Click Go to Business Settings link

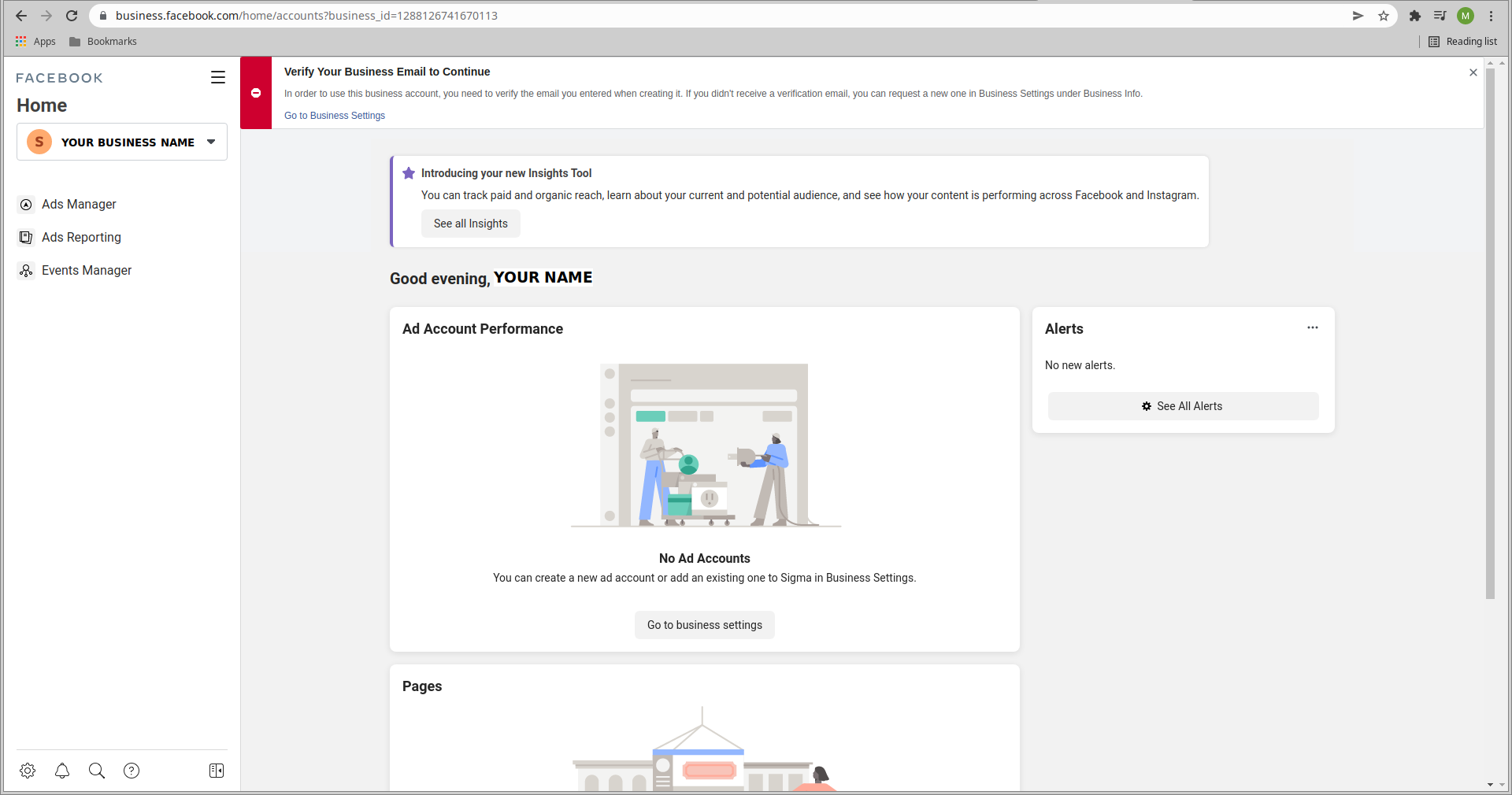tap(335, 116)
